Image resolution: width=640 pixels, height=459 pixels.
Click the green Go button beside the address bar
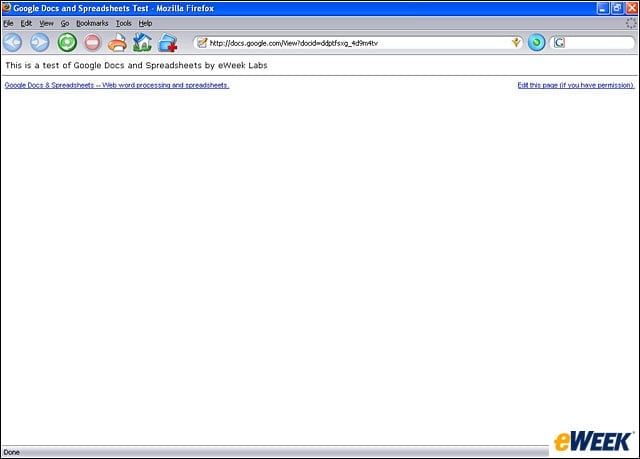click(x=536, y=42)
